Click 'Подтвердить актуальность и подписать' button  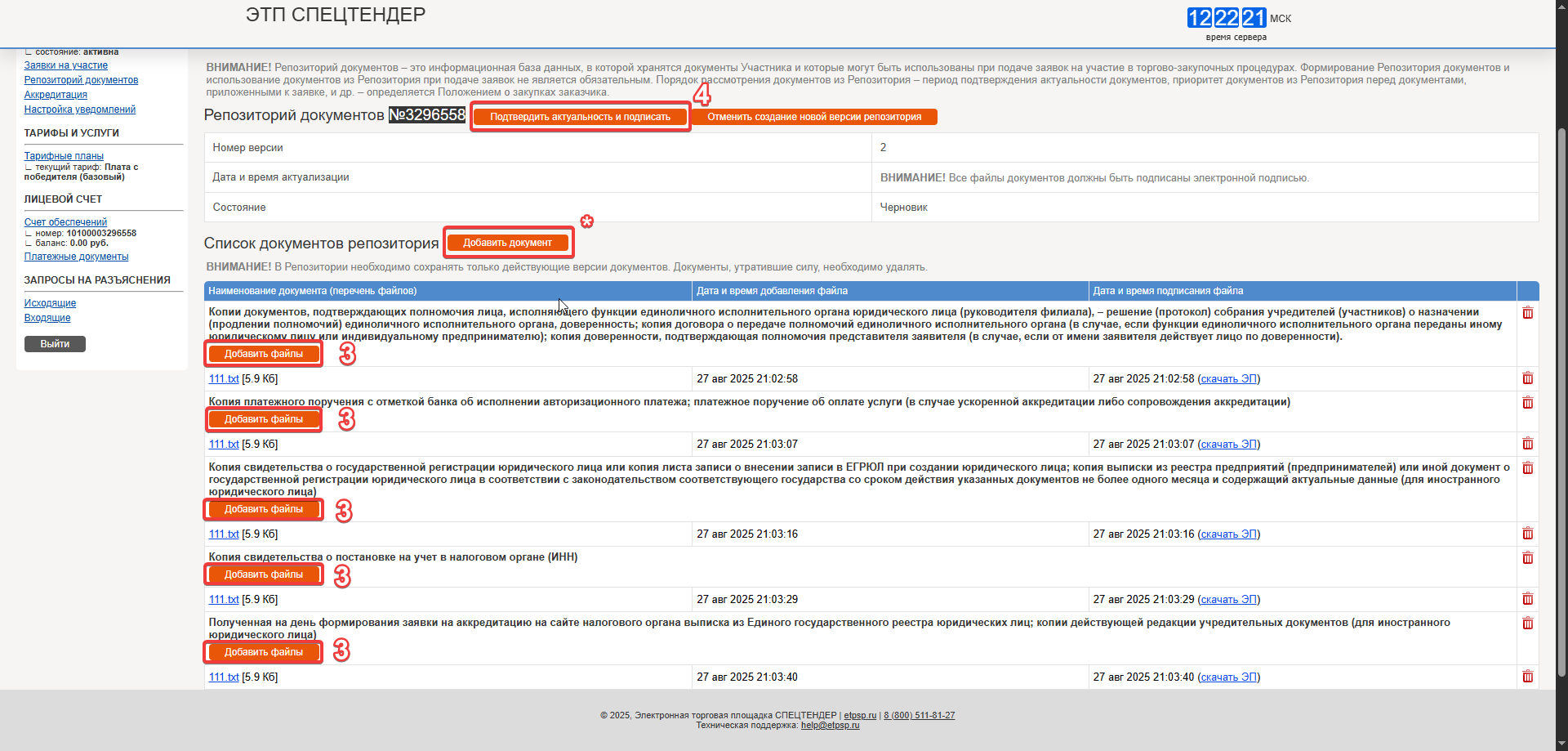(580, 117)
